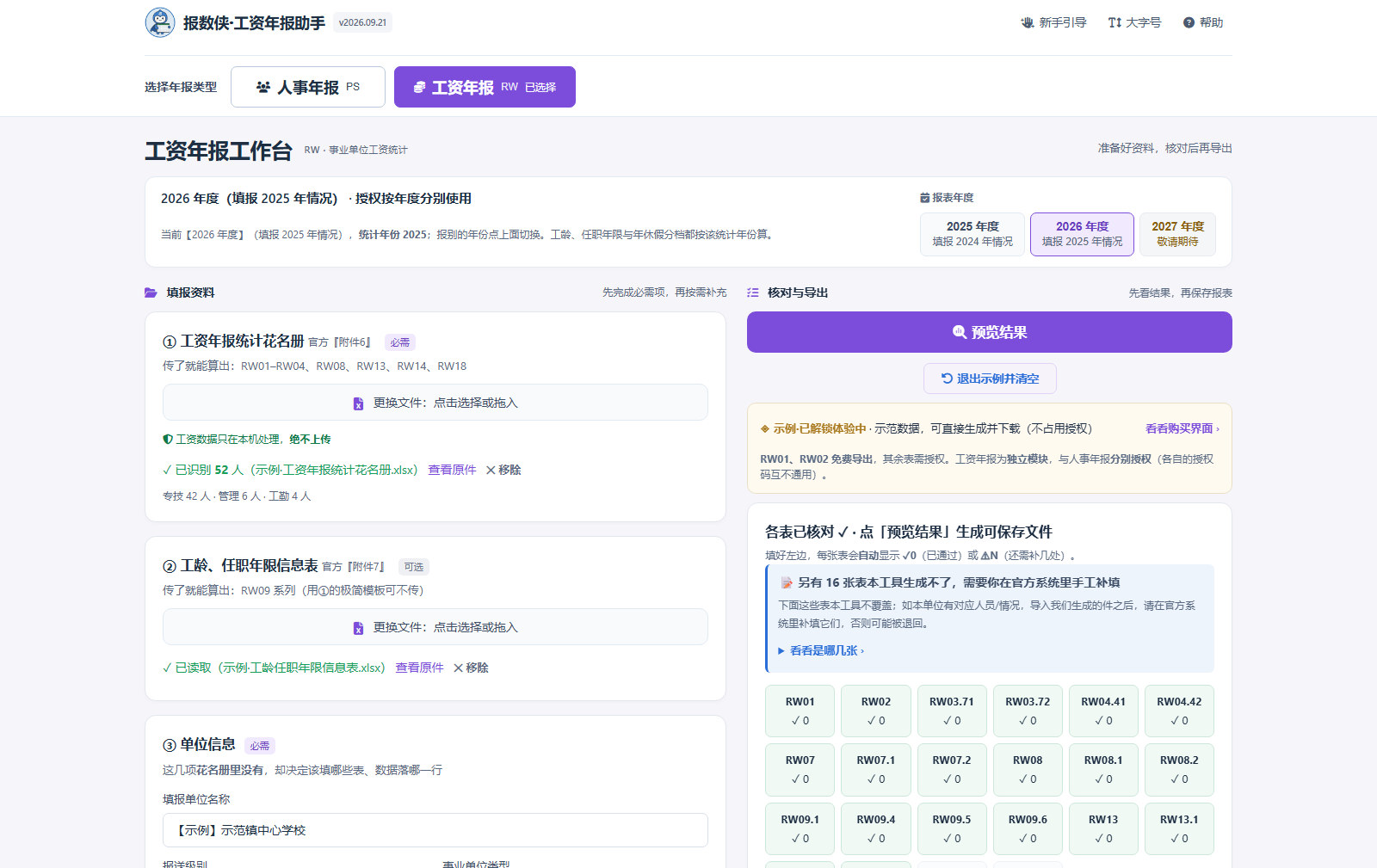The width and height of the screenshot is (1377, 868).
Task: Click 更换文件 dropzone under 工资年报统计花名册
Action: 435,403
